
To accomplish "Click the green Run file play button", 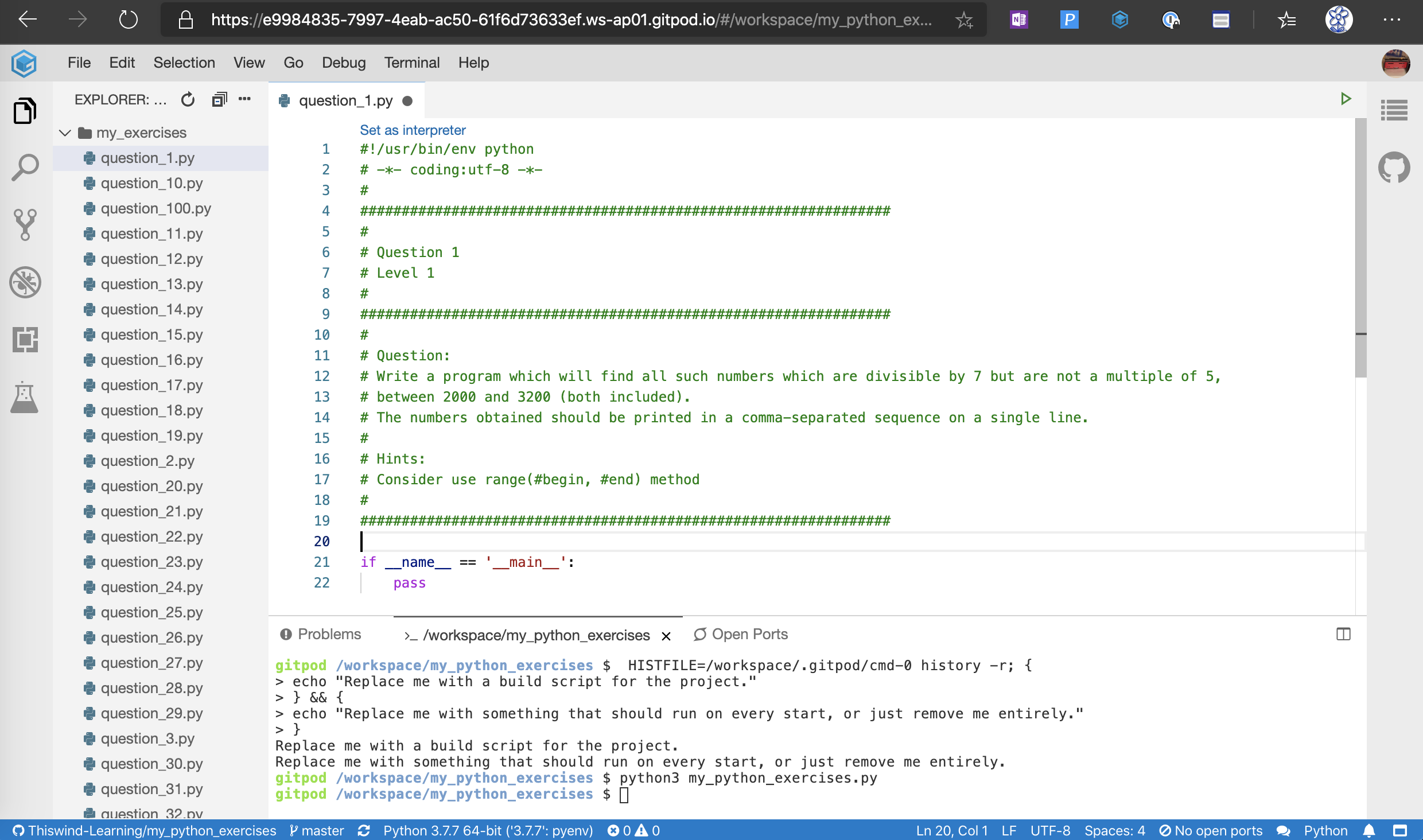I will [1346, 99].
